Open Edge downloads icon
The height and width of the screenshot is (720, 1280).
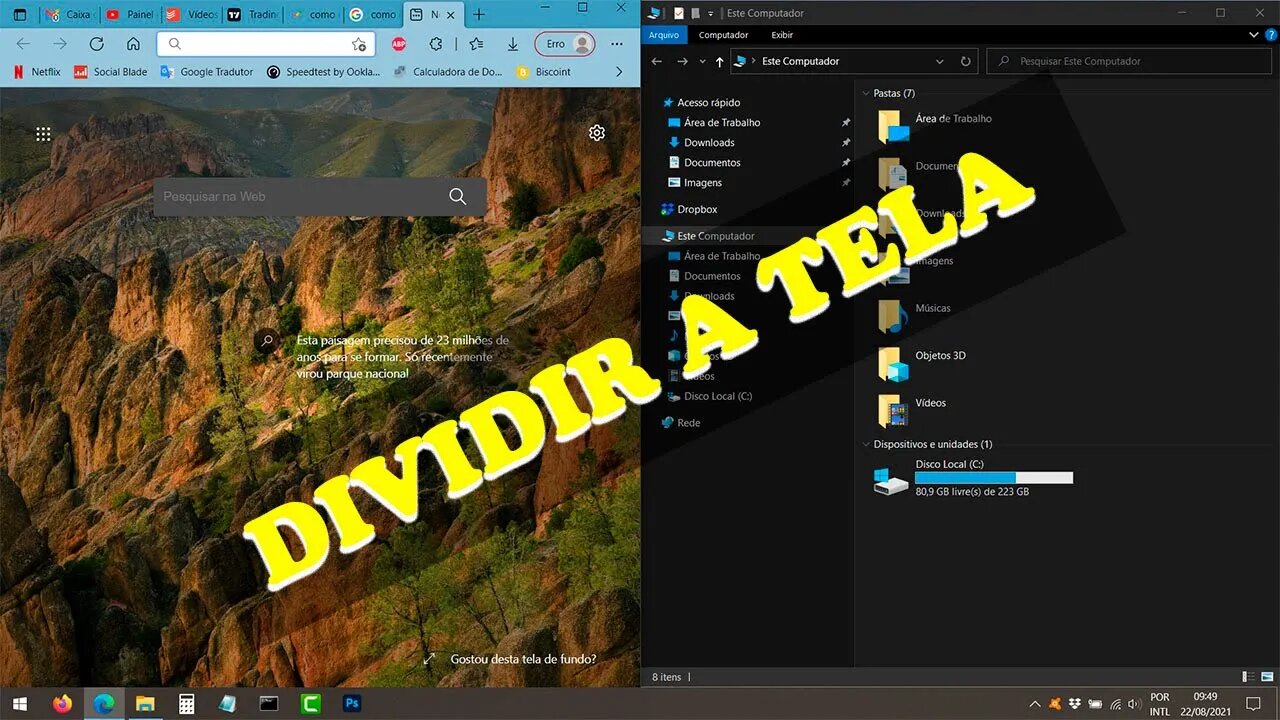pos(513,44)
